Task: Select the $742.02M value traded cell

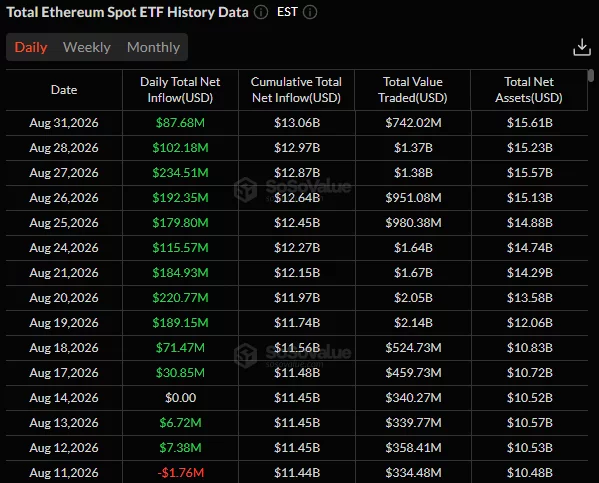Action: pos(413,123)
